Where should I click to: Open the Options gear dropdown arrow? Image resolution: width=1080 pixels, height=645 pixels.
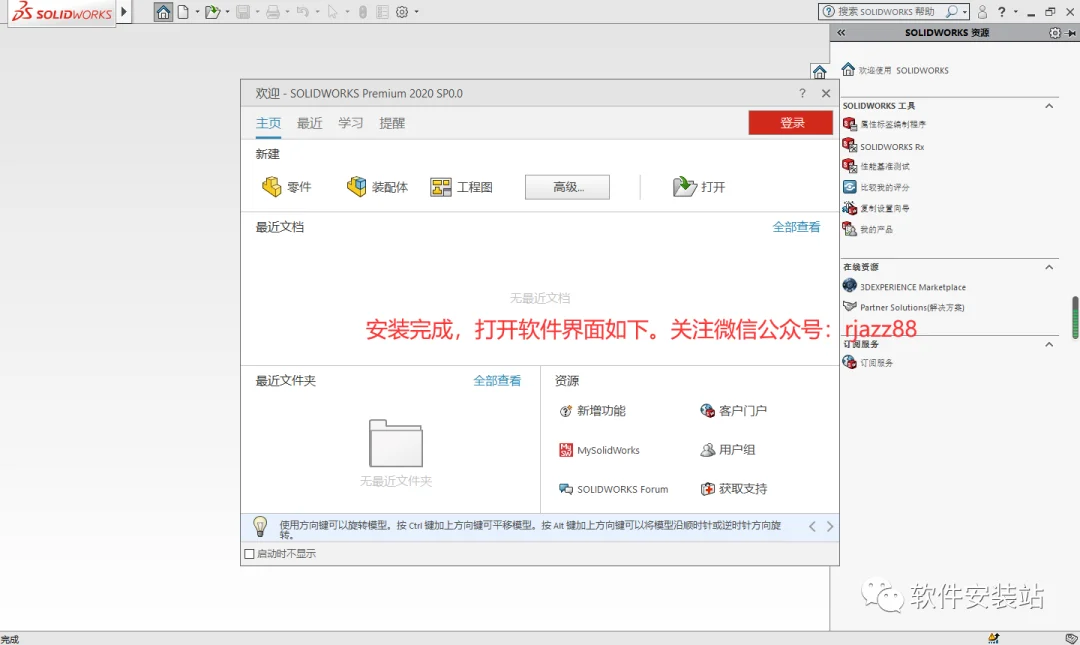pos(417,12)
